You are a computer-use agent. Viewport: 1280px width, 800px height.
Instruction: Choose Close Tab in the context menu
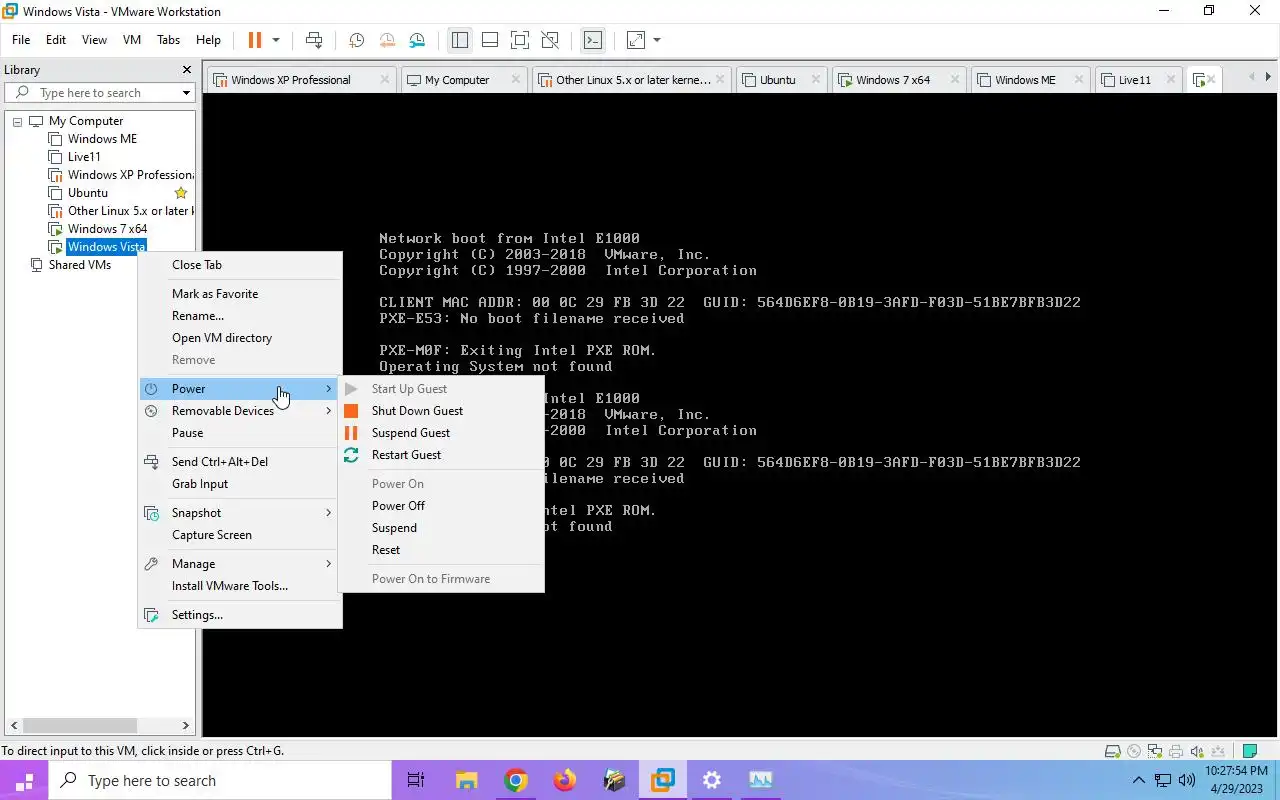(241, 265)
